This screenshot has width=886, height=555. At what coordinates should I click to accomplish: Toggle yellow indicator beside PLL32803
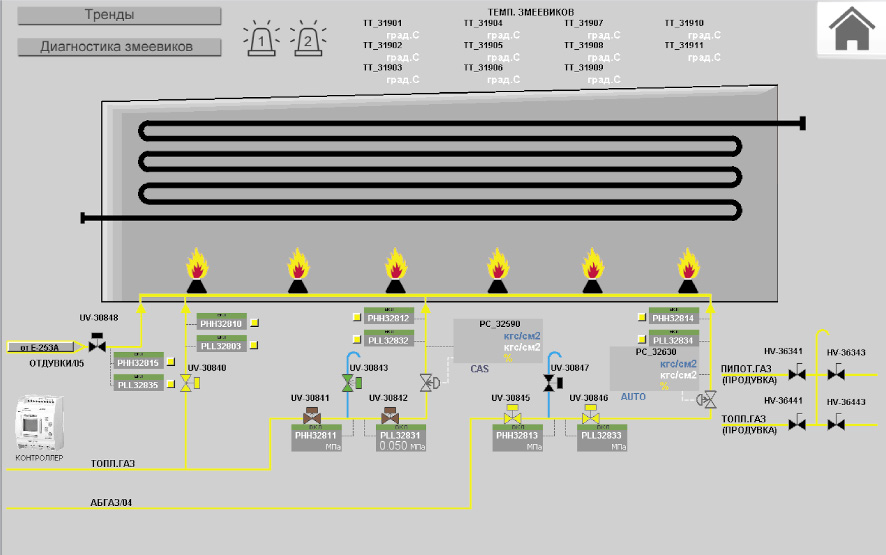[x=255, y=345]
